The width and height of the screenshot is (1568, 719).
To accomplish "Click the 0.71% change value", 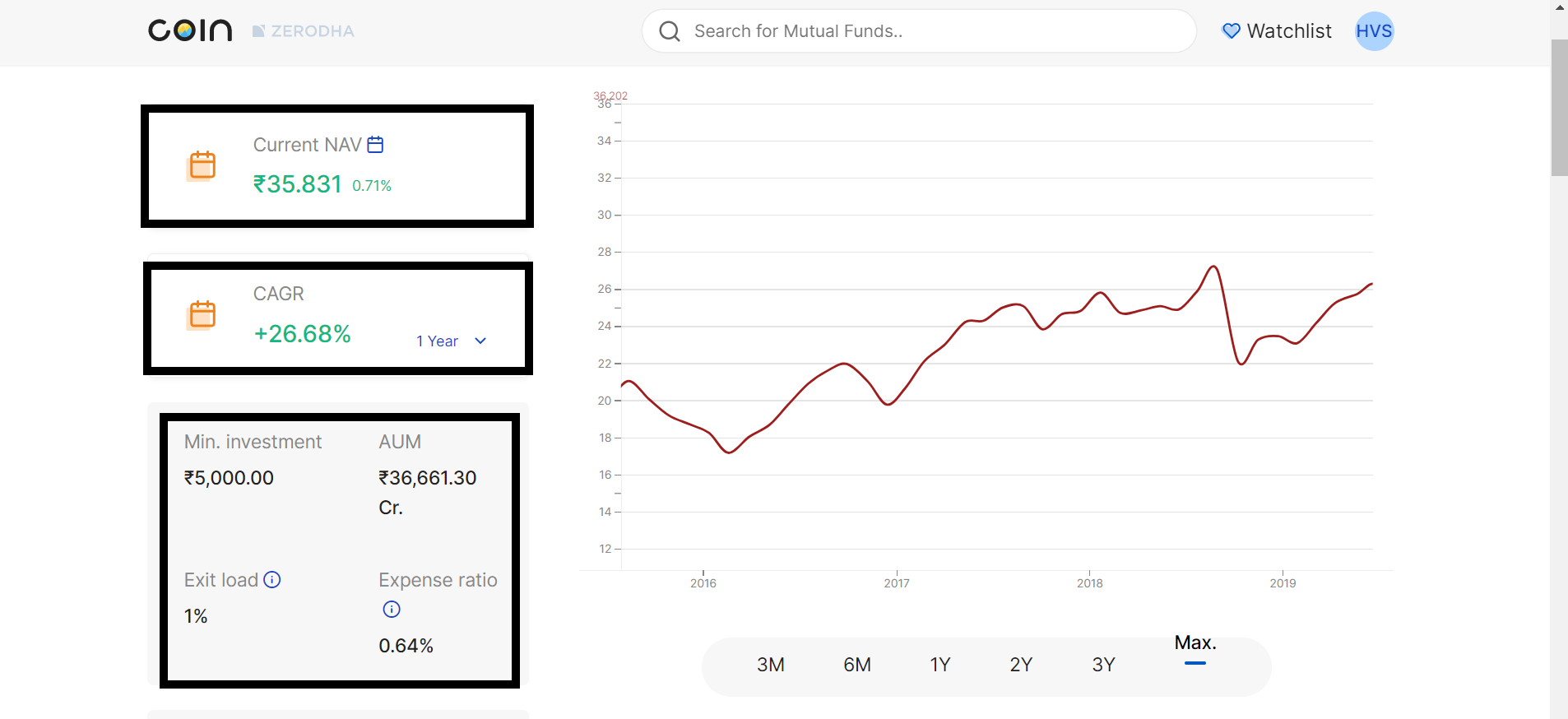I will [372, 186].
